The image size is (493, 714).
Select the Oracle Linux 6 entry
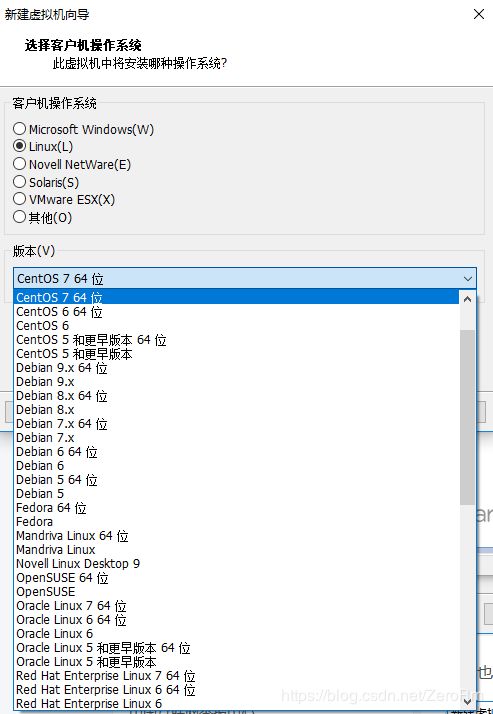[236, 633]
